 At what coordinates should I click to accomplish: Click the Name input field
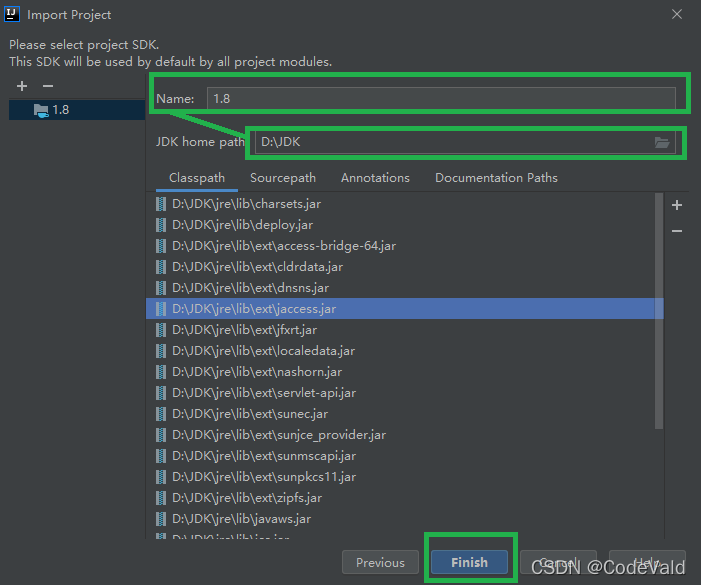(441, 99)
